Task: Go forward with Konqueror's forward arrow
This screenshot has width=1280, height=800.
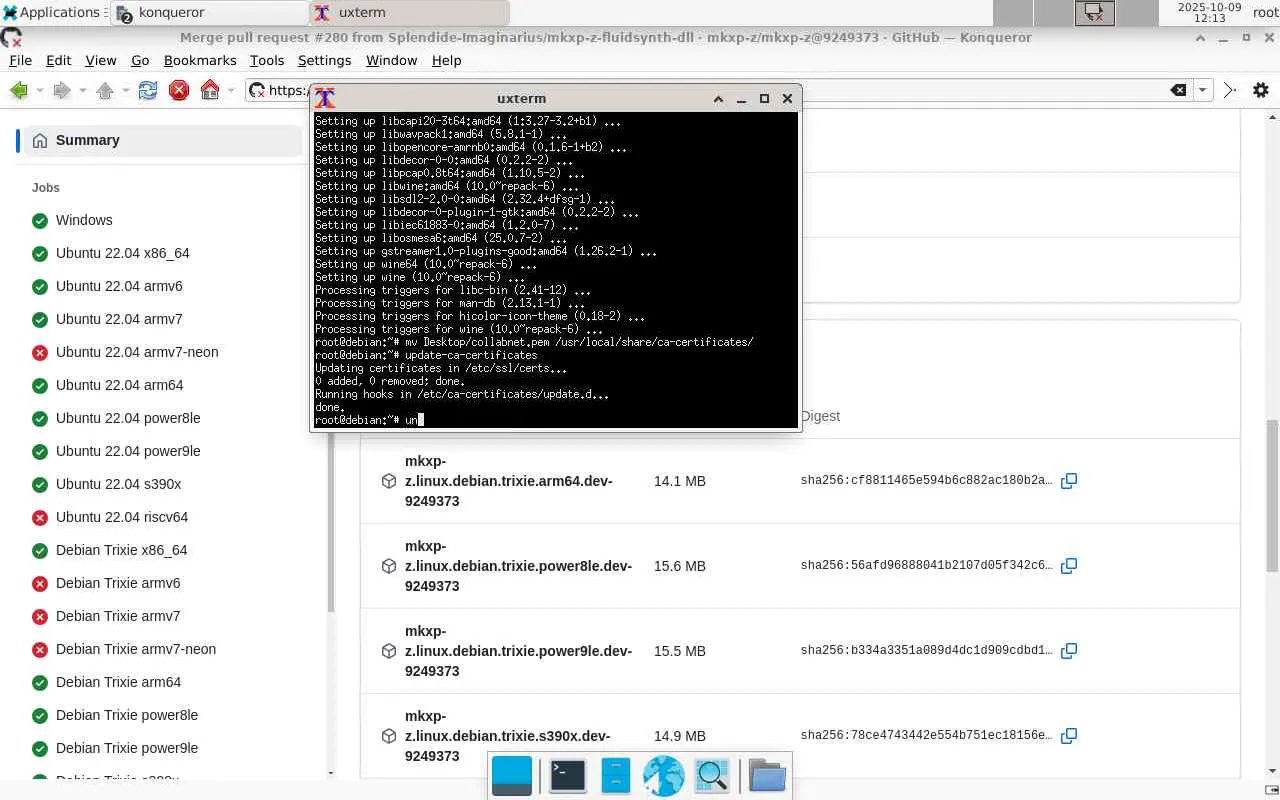Action: [62, 90]
